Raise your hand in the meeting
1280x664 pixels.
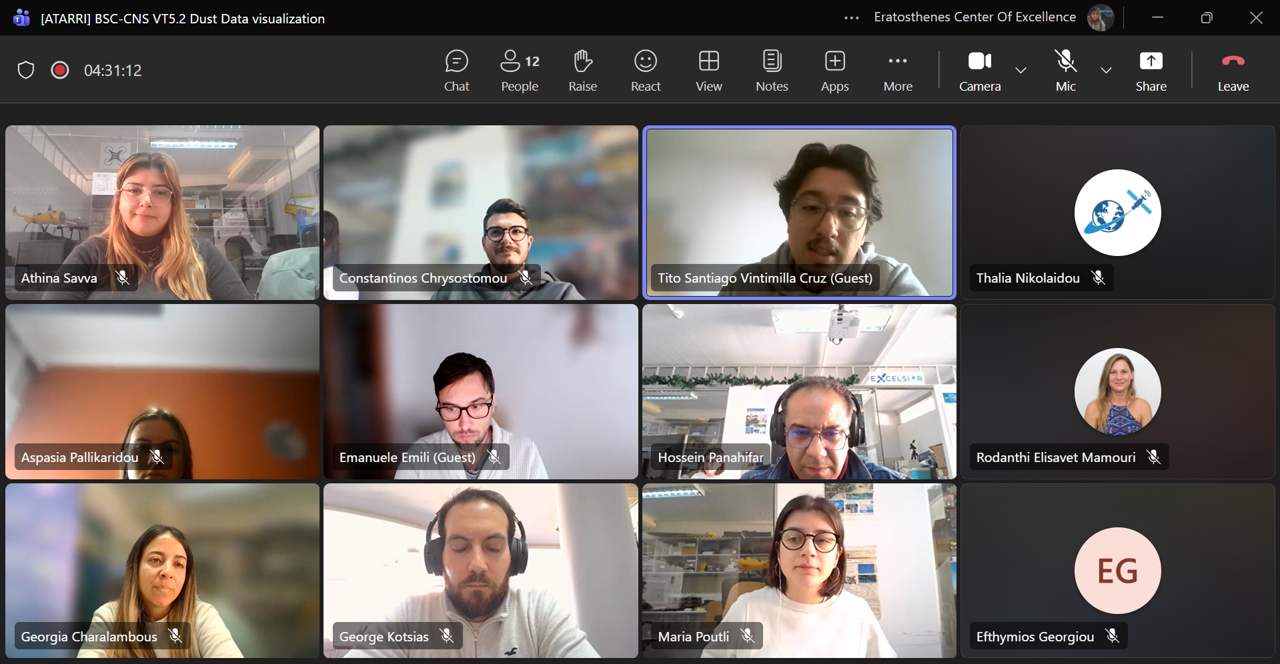click(x=582, y=71)
